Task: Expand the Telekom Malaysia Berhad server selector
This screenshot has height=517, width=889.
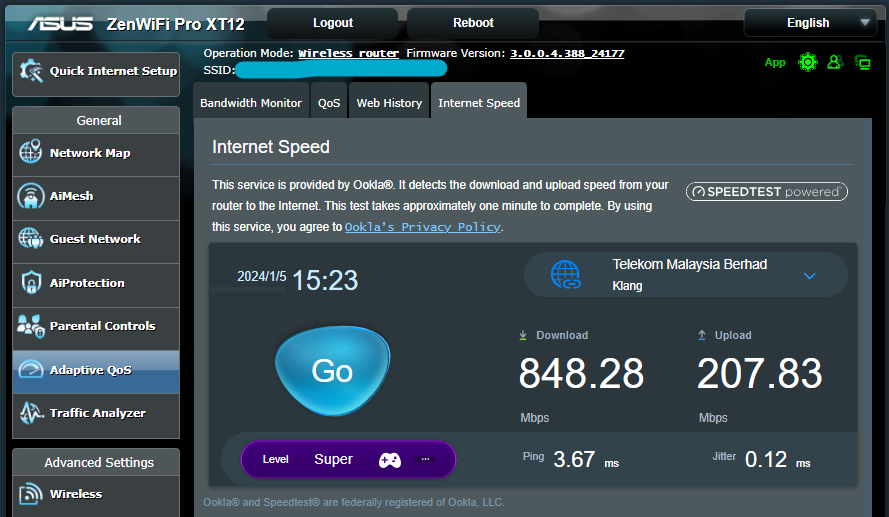Action: point(685,275)
